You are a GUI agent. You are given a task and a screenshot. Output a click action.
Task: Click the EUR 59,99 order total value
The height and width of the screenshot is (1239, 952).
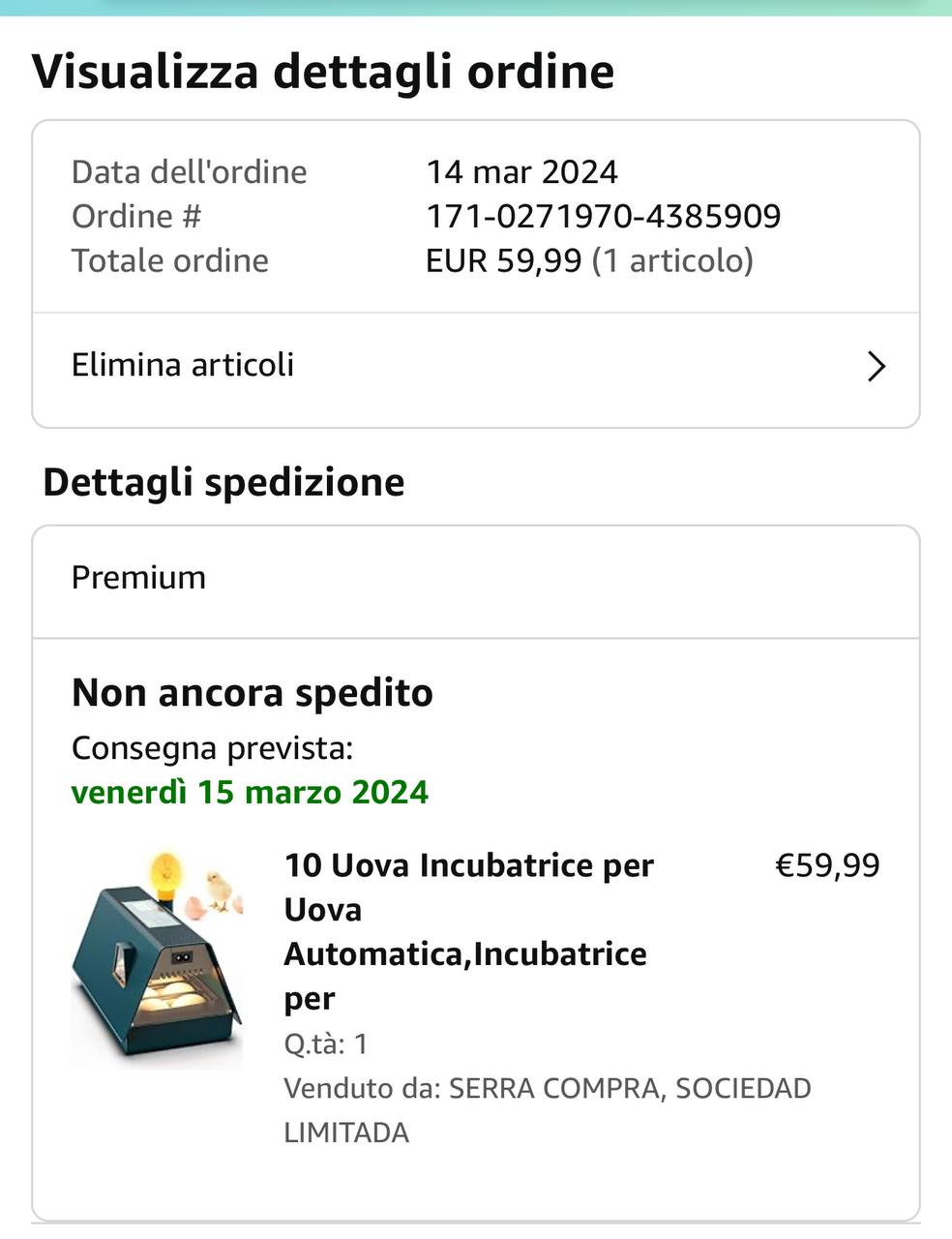pyautogui.click(x=503, y=260)
